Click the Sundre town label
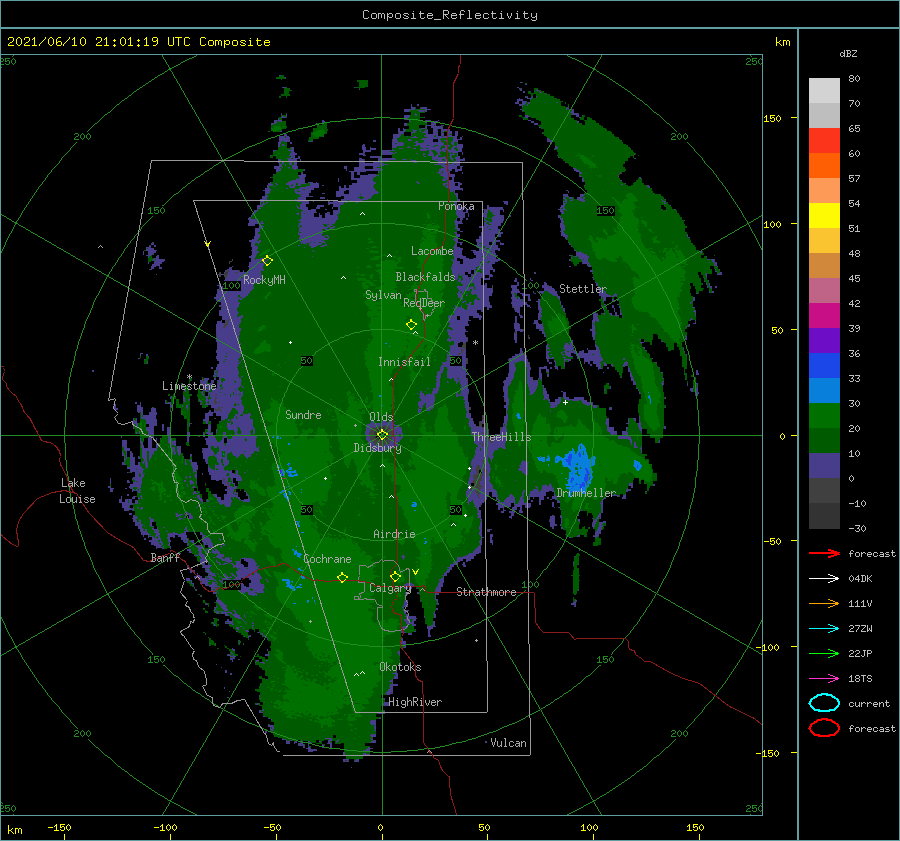This screenshot has width=900, height=841. click(303, 414)
